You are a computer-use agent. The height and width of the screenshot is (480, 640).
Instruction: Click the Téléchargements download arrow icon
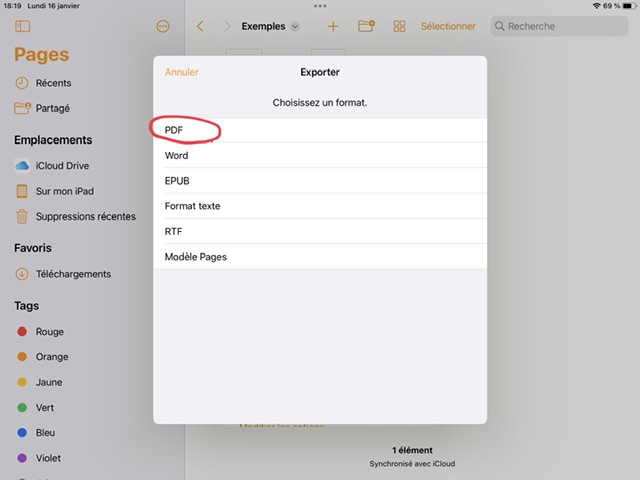pyautogui.click(x=22, y=274)
